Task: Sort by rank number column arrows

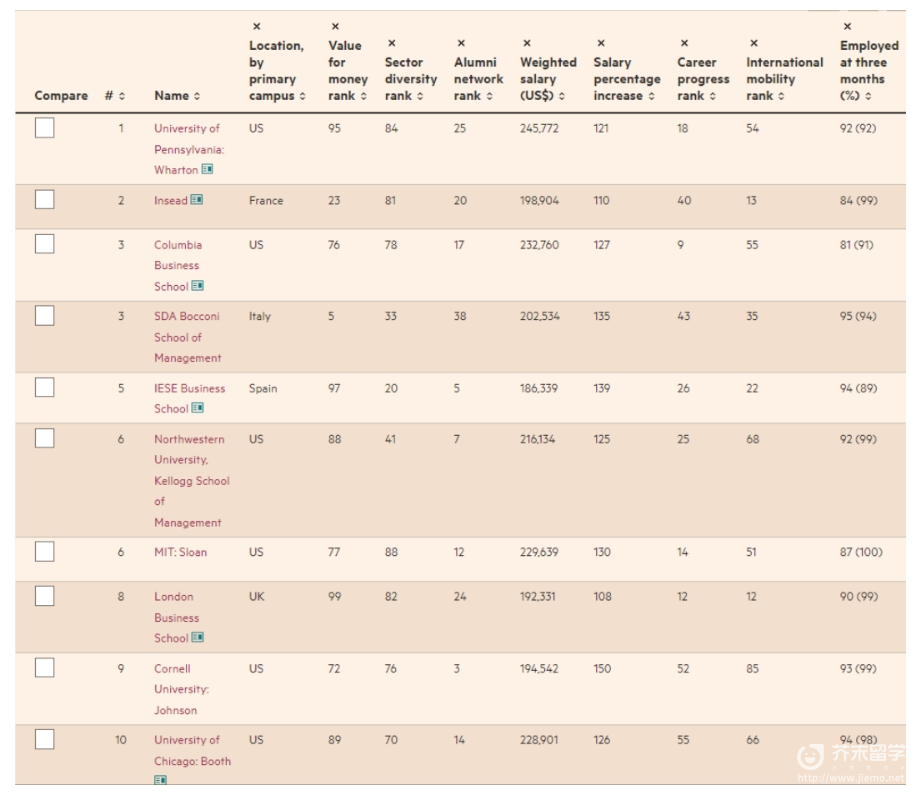Action: (121, 96)
